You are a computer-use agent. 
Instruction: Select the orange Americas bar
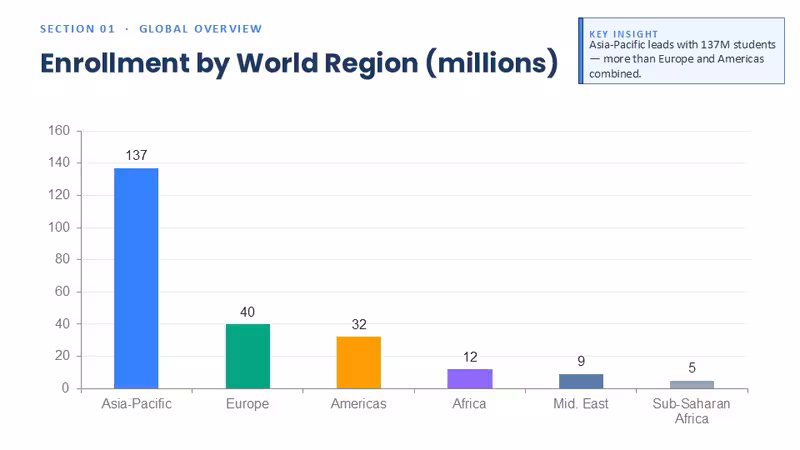[x=359, y=363]
